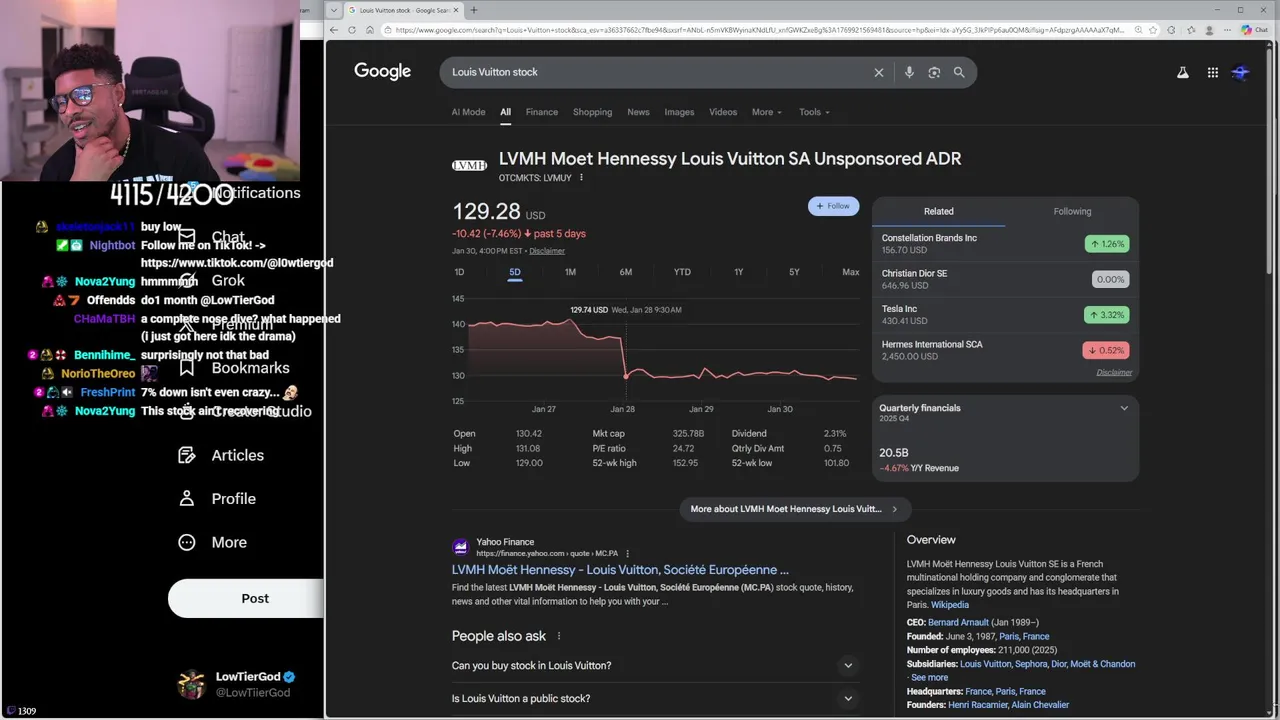The height and width of the screenshot is (720, 1280).
Task: Open the tab search dropdown arrow
Action: tap(333, 10)
